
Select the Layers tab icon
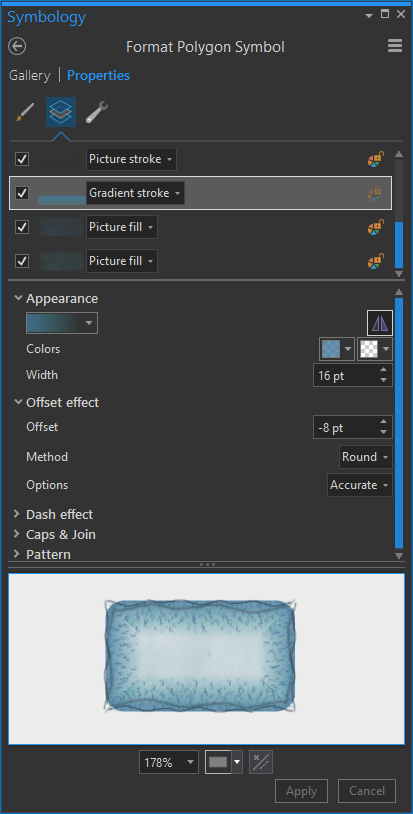61,112
